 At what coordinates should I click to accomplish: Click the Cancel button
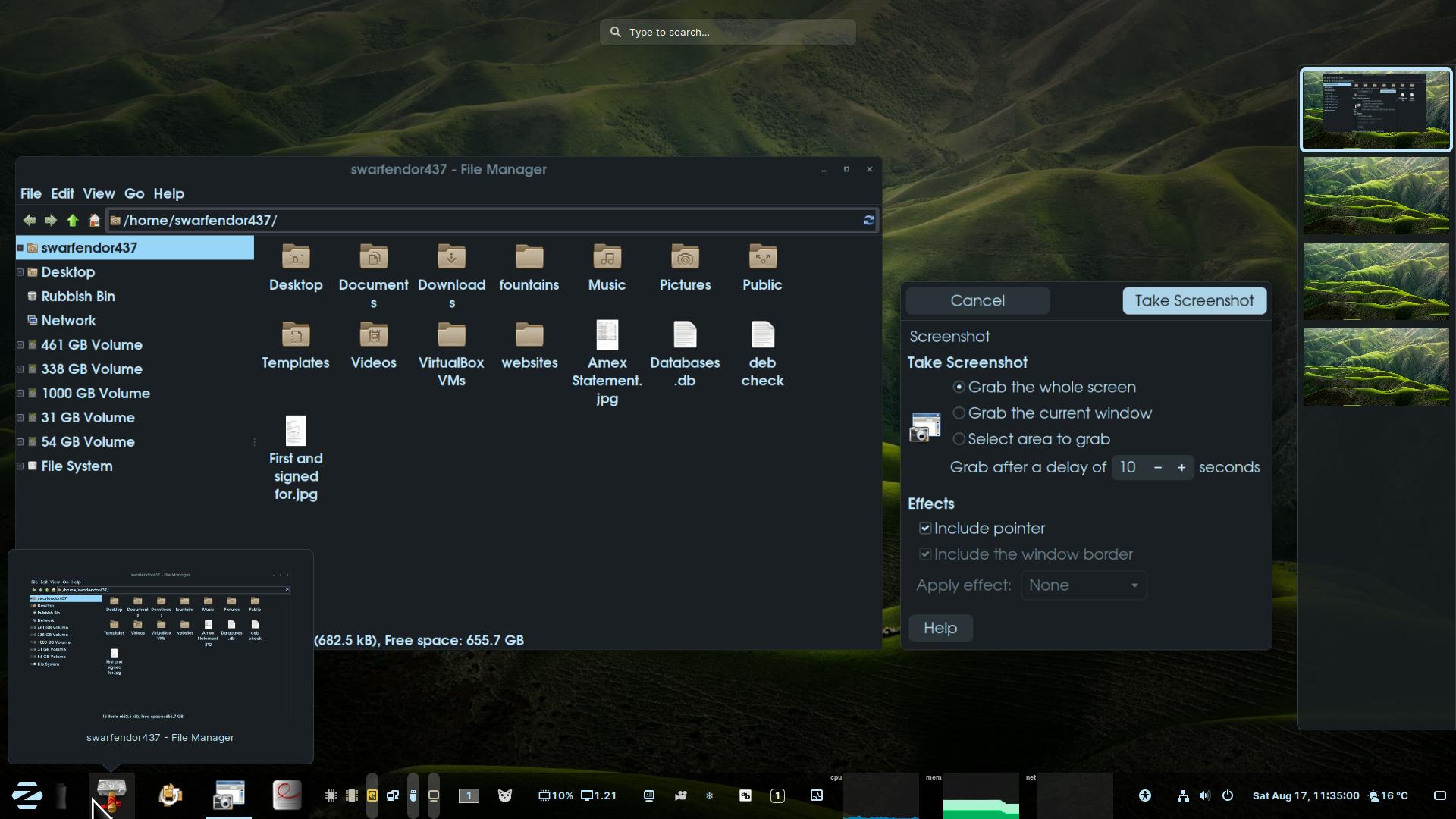coord(977,301)
